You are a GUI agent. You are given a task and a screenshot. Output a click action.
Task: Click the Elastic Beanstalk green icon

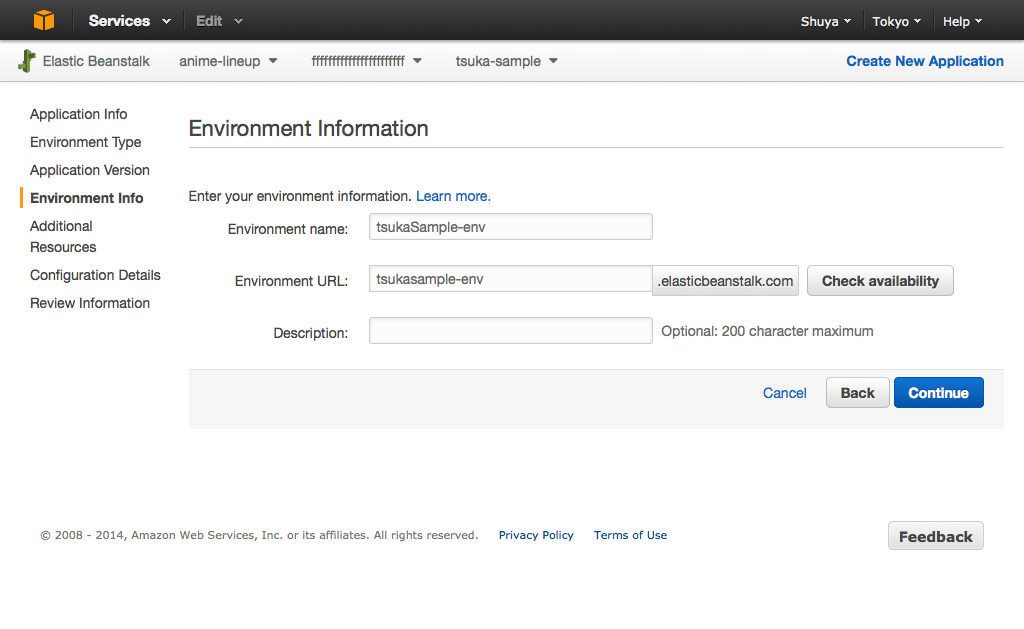tap(27, 61)
